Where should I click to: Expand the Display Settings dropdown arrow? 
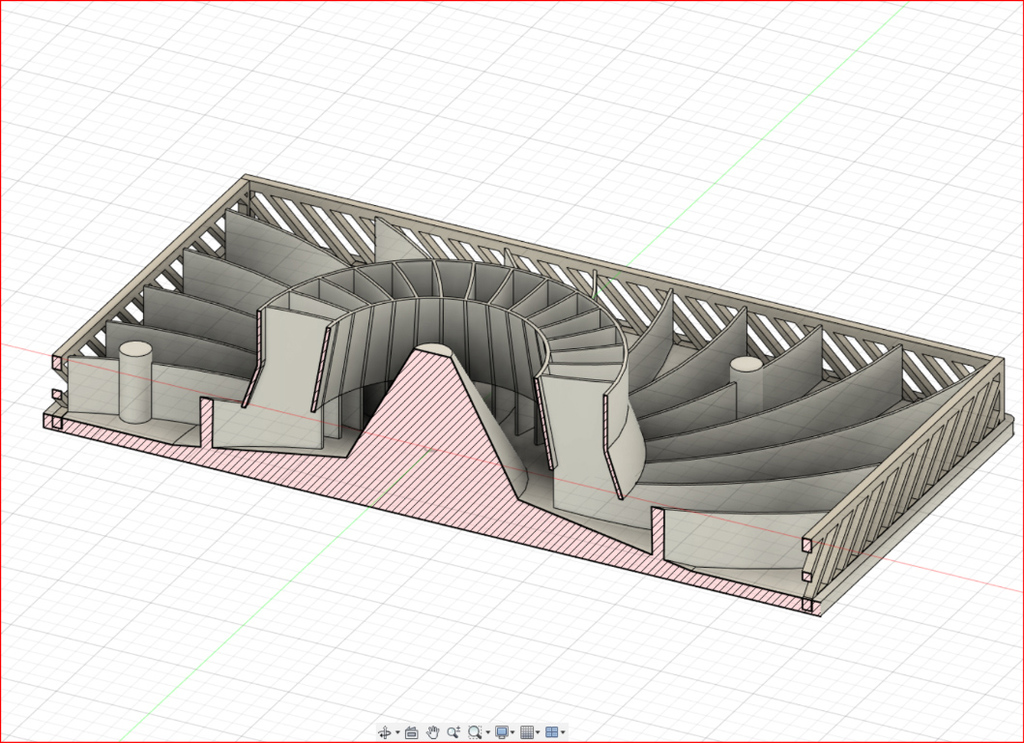[513, 733]
